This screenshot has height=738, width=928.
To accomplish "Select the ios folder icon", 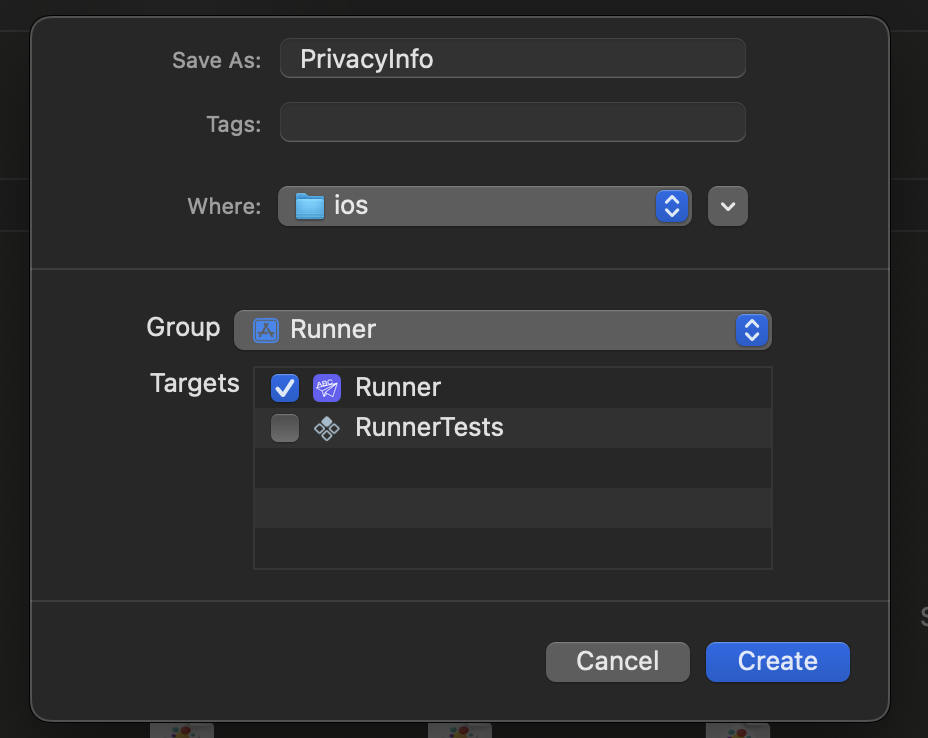I will [310, 206].
